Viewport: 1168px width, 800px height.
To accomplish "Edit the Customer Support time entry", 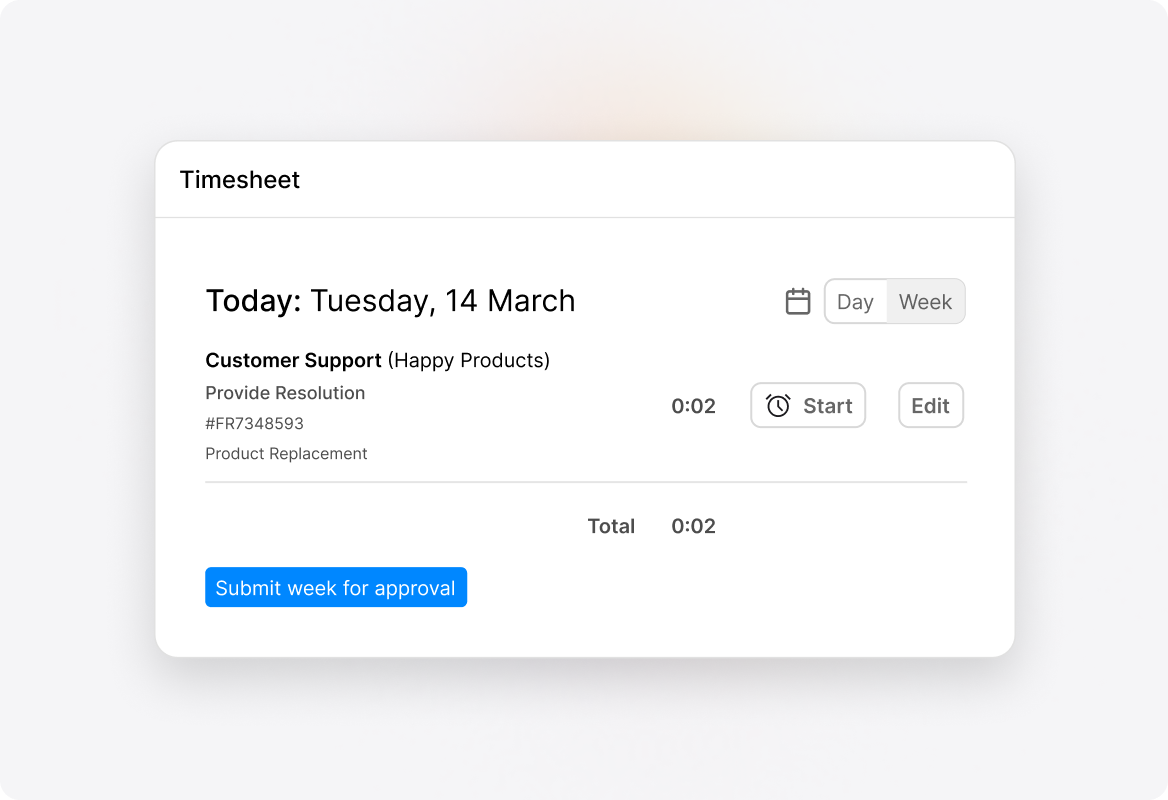I will 930,405.
